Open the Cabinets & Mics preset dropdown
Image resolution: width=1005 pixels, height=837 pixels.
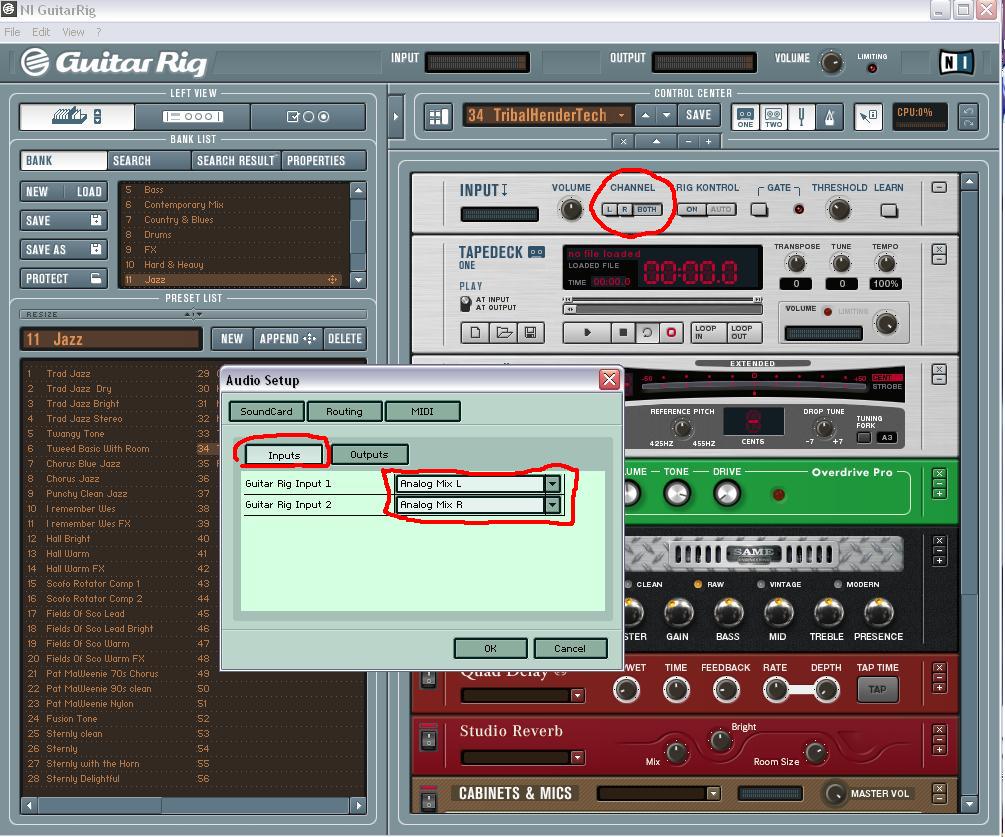[x=713, y=793]
